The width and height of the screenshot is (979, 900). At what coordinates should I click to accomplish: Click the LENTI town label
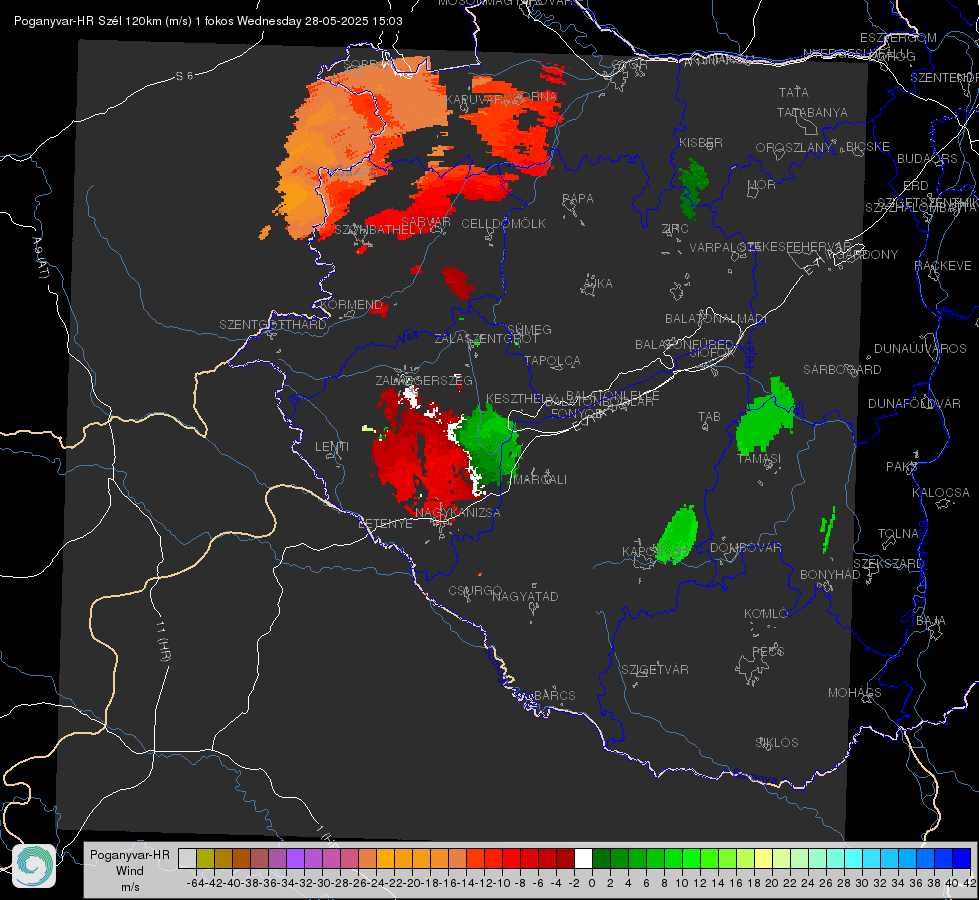click(332, 447)
